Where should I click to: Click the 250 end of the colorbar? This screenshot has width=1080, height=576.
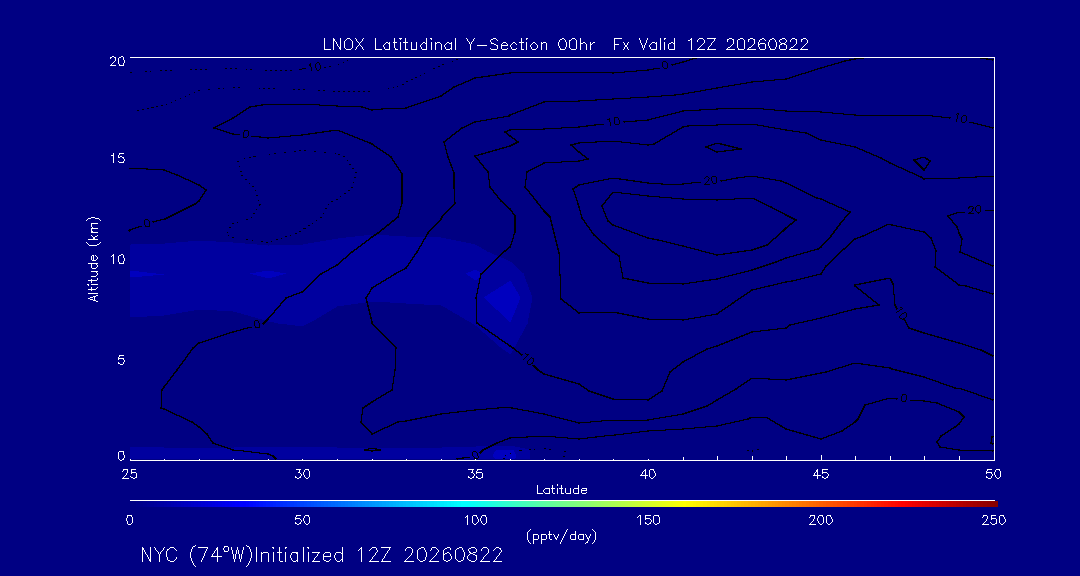(x=995, y=504)
